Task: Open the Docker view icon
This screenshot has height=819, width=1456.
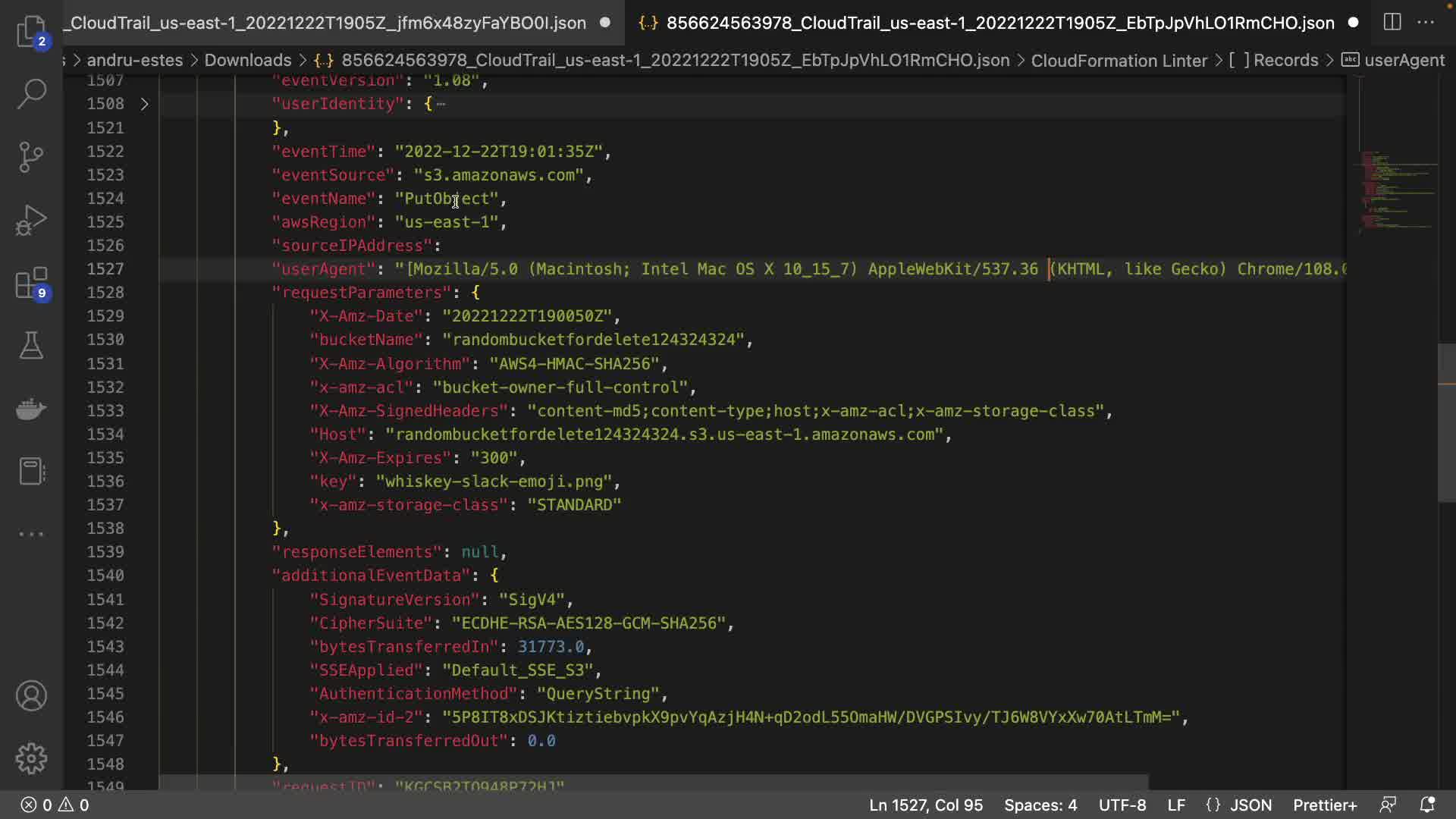Action: (x=31, y=409)
